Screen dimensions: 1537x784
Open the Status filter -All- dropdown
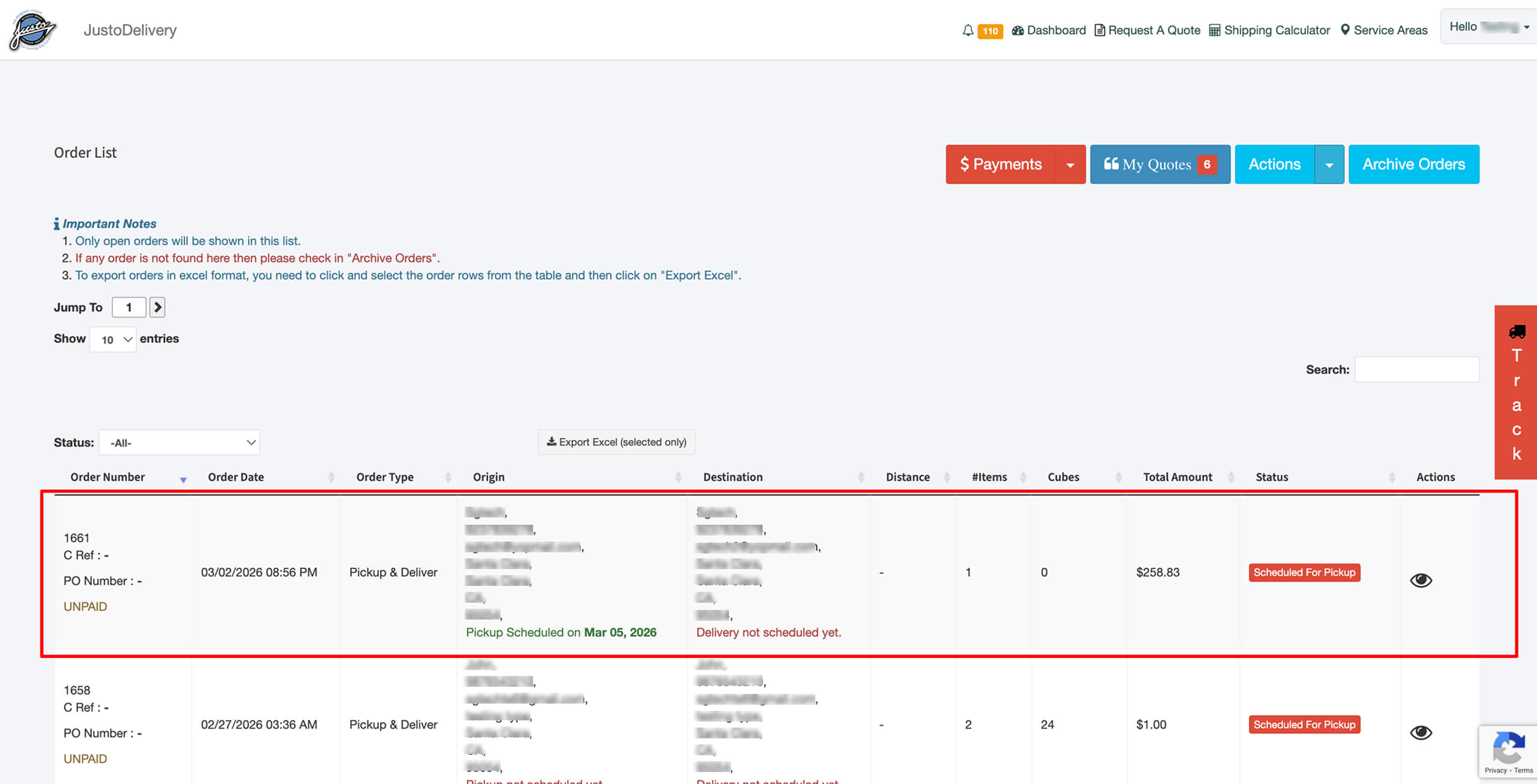point(180,442)
